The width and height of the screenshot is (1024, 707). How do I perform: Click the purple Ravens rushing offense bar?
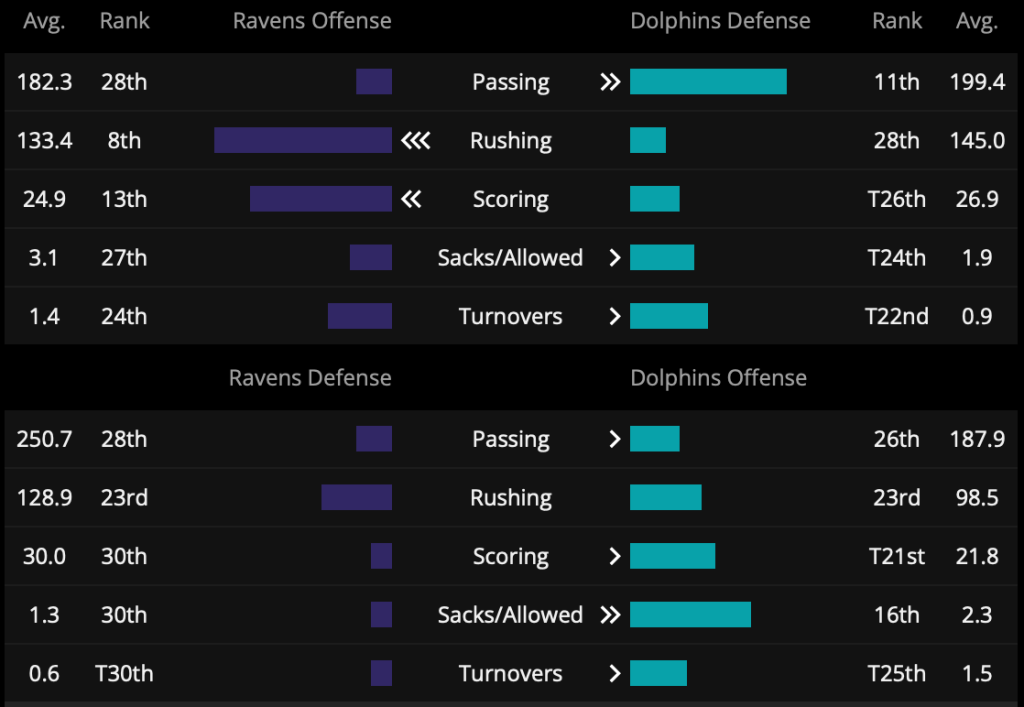(x=303, y=140)
